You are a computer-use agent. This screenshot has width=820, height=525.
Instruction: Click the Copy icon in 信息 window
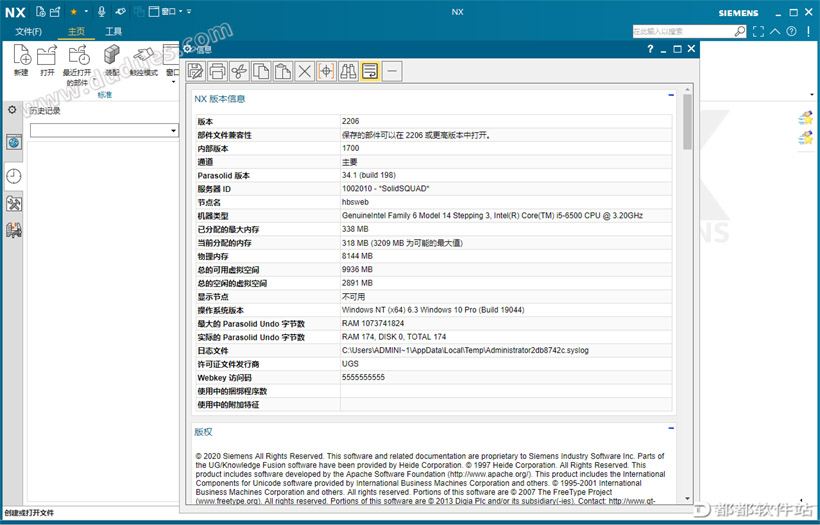coord(261,71)
